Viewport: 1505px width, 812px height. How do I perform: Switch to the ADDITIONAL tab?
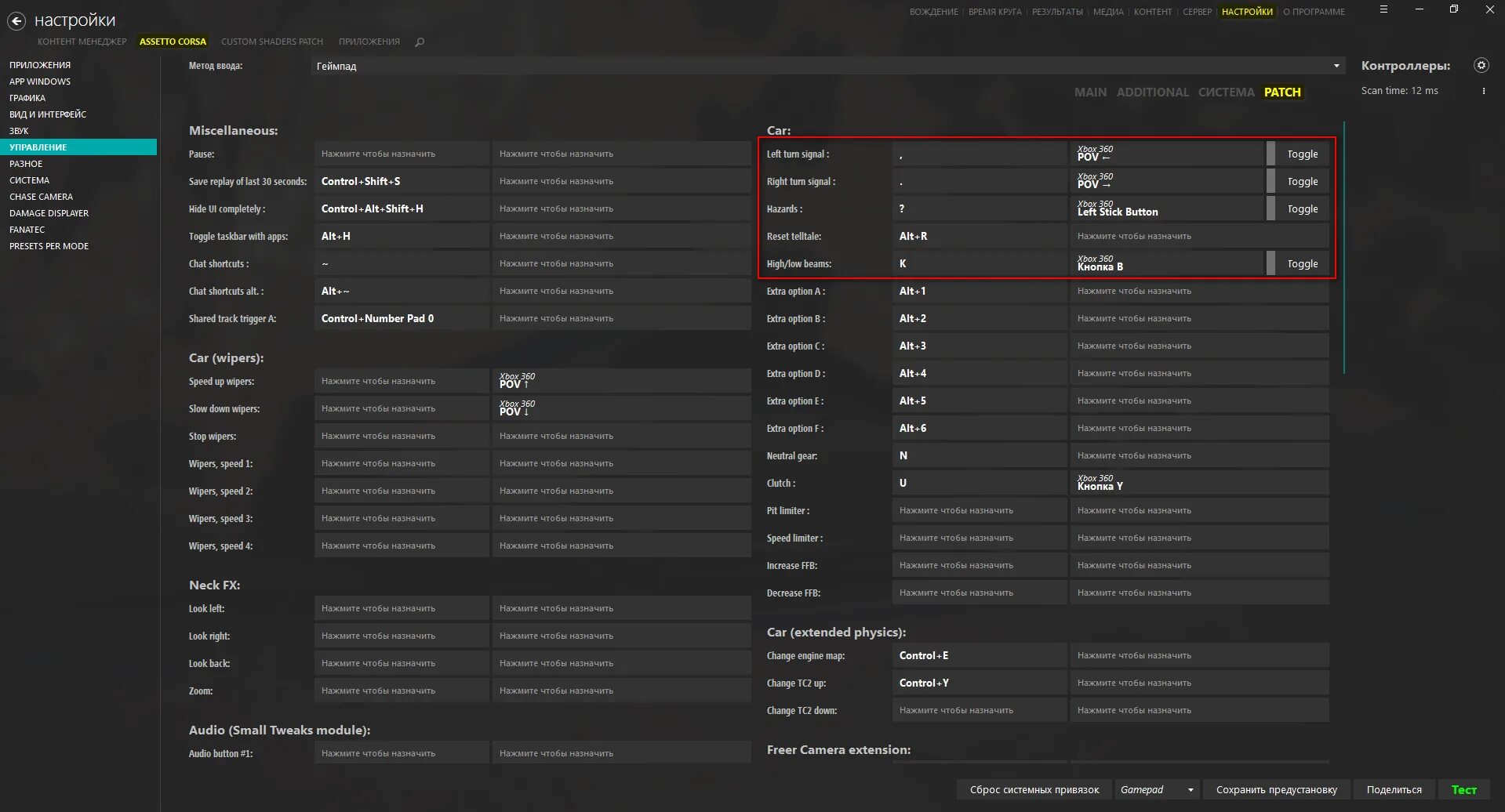pos(1152,92)
